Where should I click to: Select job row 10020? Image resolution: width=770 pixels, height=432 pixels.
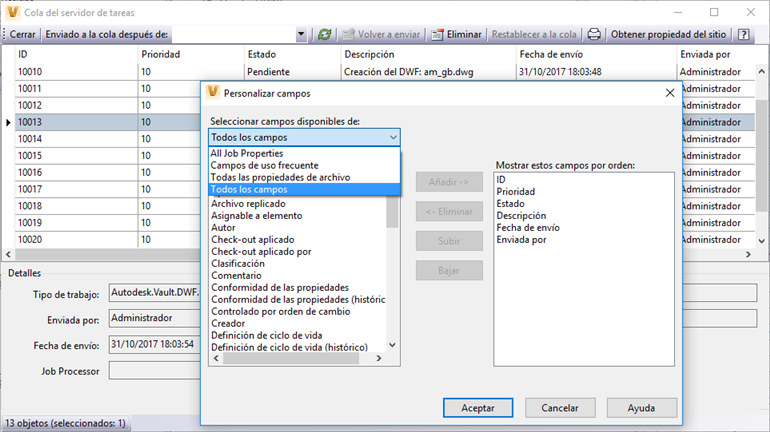[x=108, y=240]
